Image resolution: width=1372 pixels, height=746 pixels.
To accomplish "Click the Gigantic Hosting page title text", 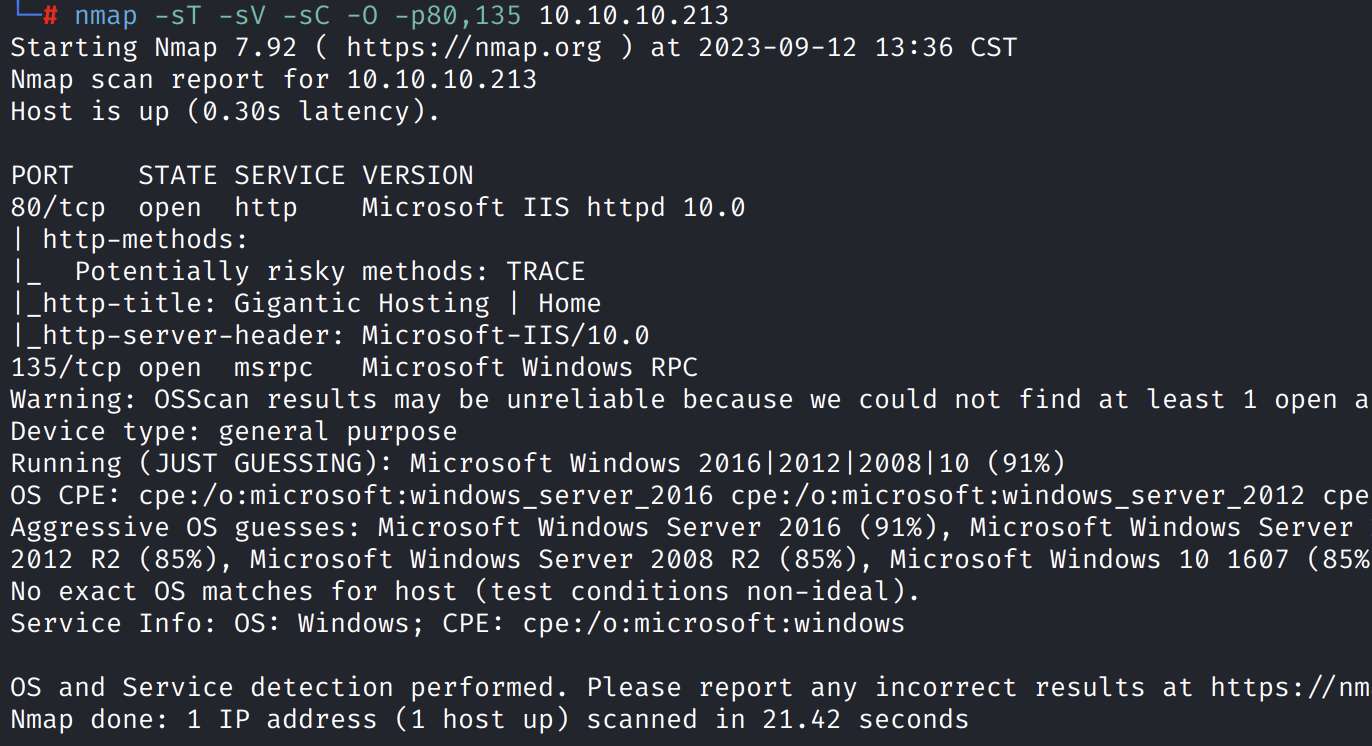I will (362, 303).
